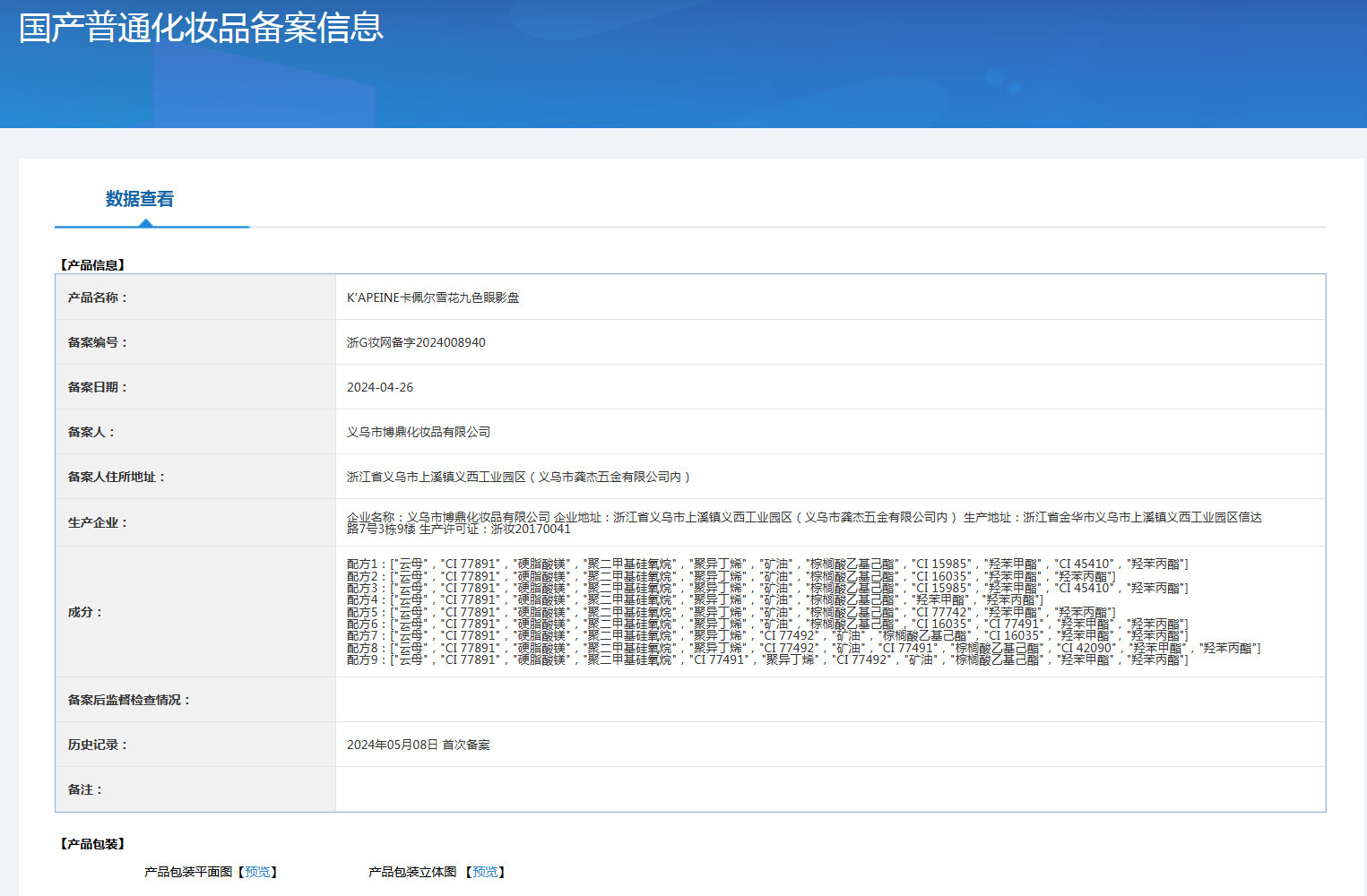Click the 备案人住所地址 label cell

(x=195, y=477)
